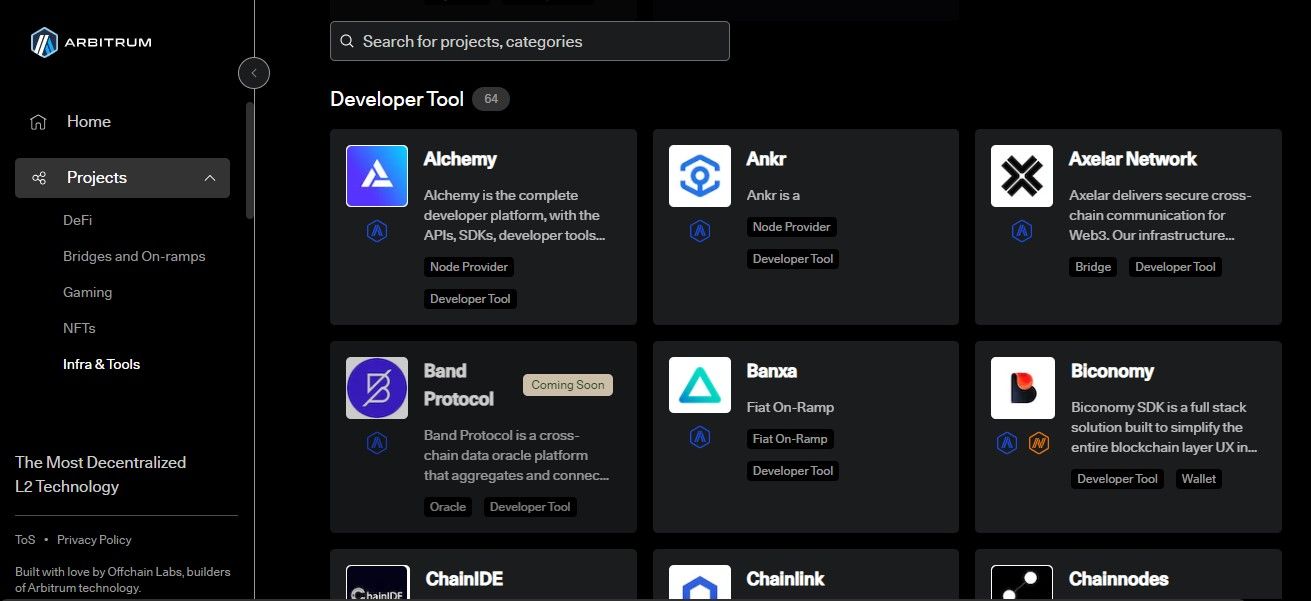Click the Home house icon

tap(38, 122)
